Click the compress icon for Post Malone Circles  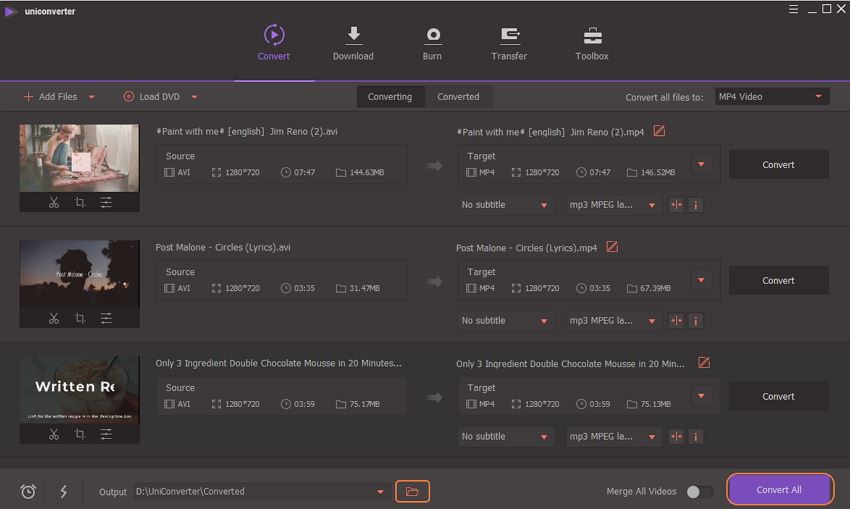[x=677, y=321]
